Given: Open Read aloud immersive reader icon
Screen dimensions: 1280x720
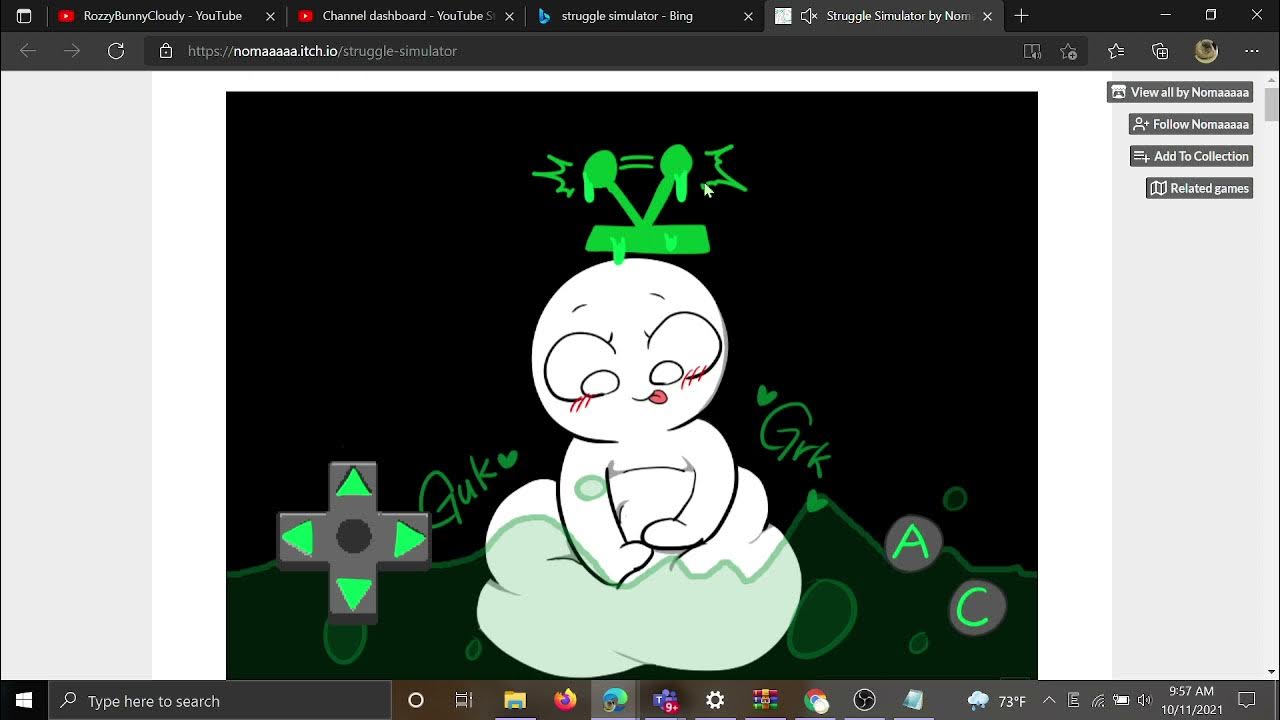Looking at the screenshot, I should [x=1032, y=51].
